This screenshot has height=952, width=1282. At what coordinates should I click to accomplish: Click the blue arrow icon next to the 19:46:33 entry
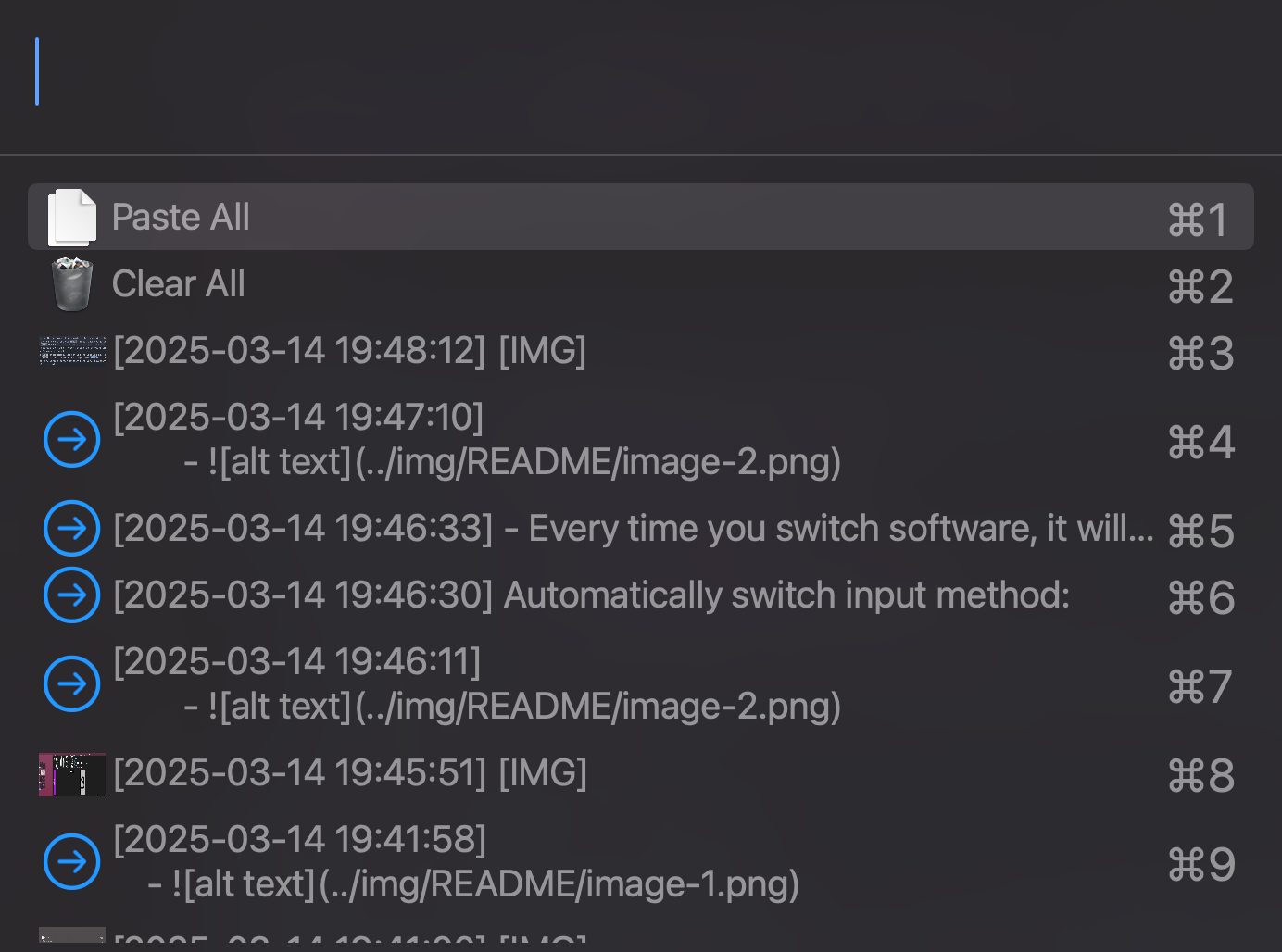coord(71,528)
